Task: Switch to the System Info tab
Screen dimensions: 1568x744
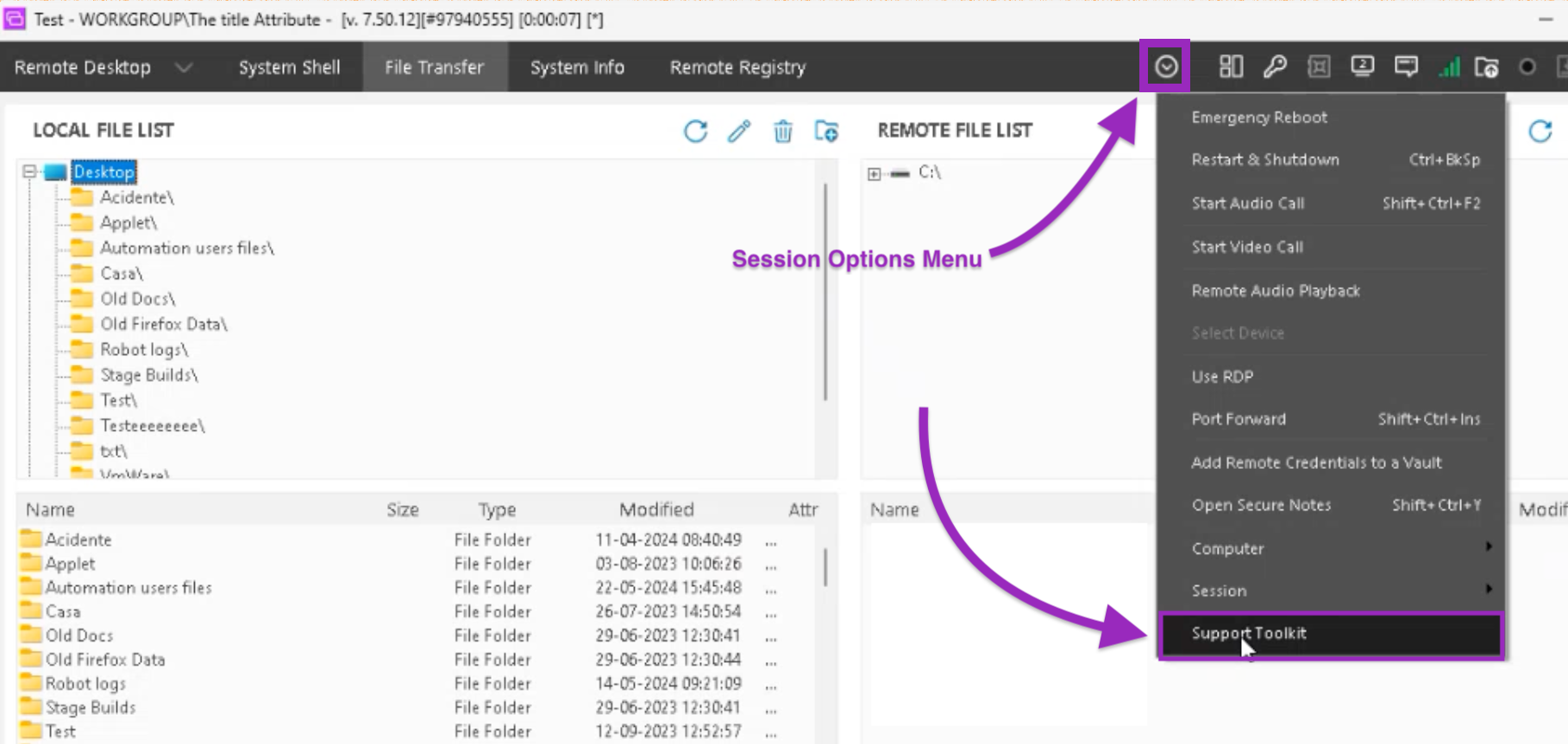Action: [577, 67]
